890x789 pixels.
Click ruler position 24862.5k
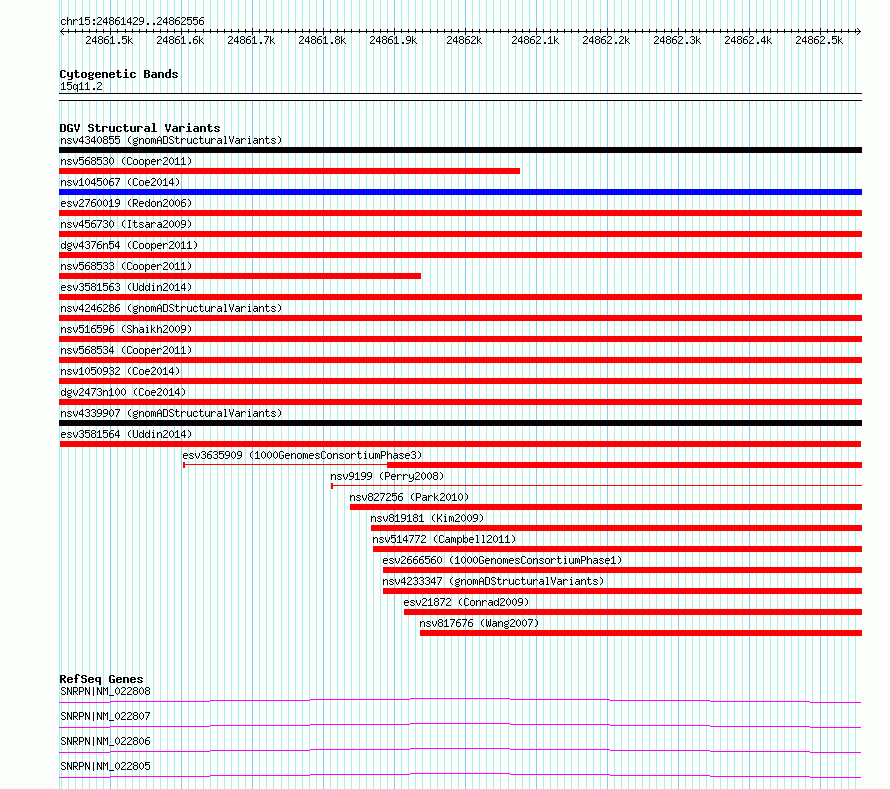819,40
